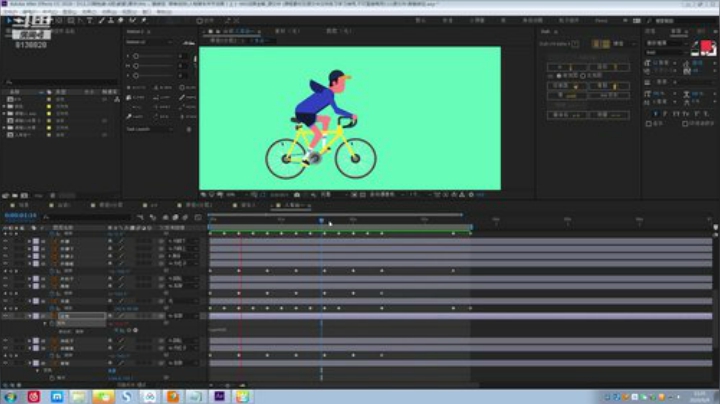The image size is (720, 404).
Task: Select the filled radio option in Duik panel
Action: point(559,76)
